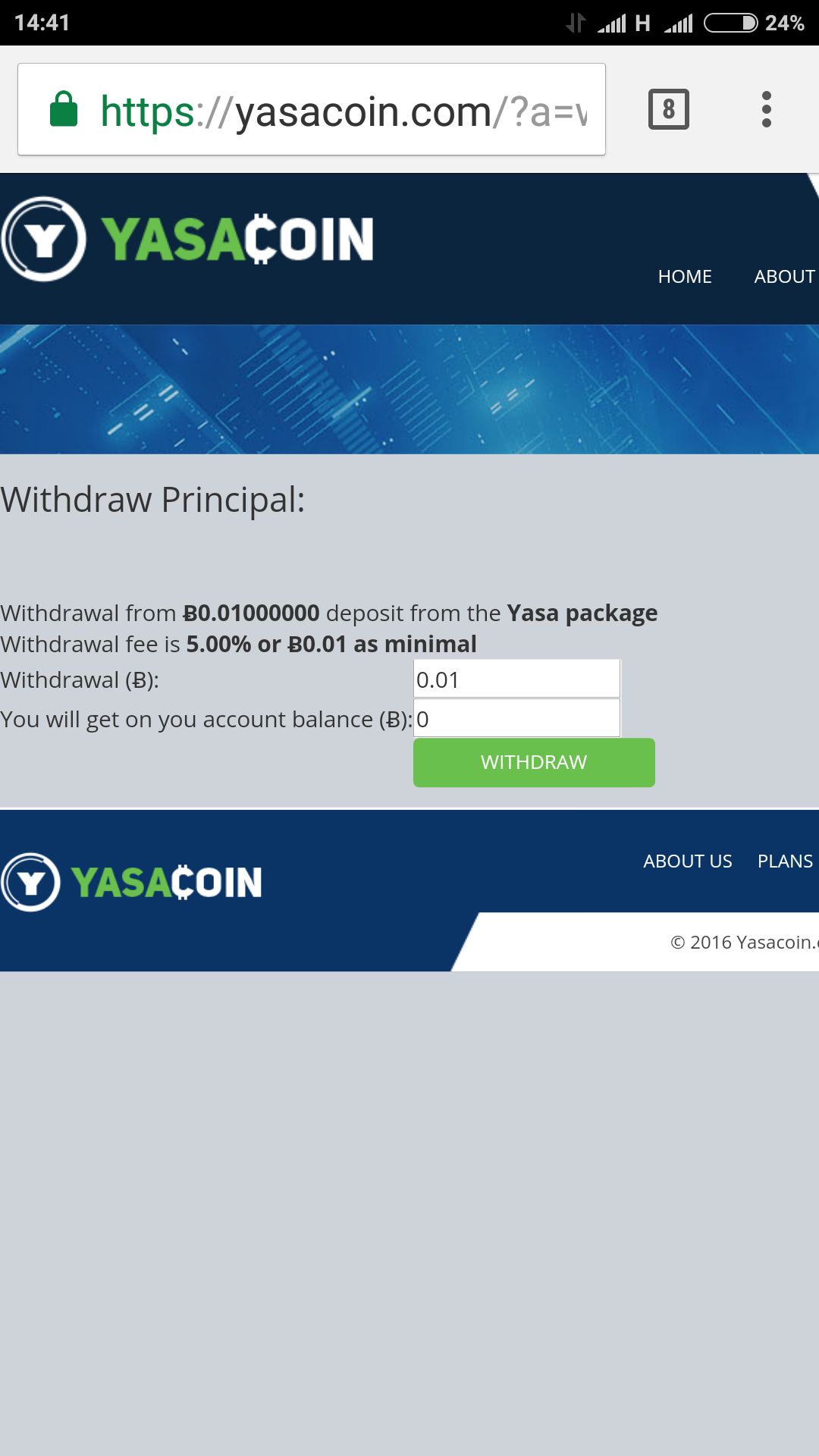Image resolution: width=819 pixels, height=1456 pixels.
Task: Click the blue circuit banner image
Action: 409,389
